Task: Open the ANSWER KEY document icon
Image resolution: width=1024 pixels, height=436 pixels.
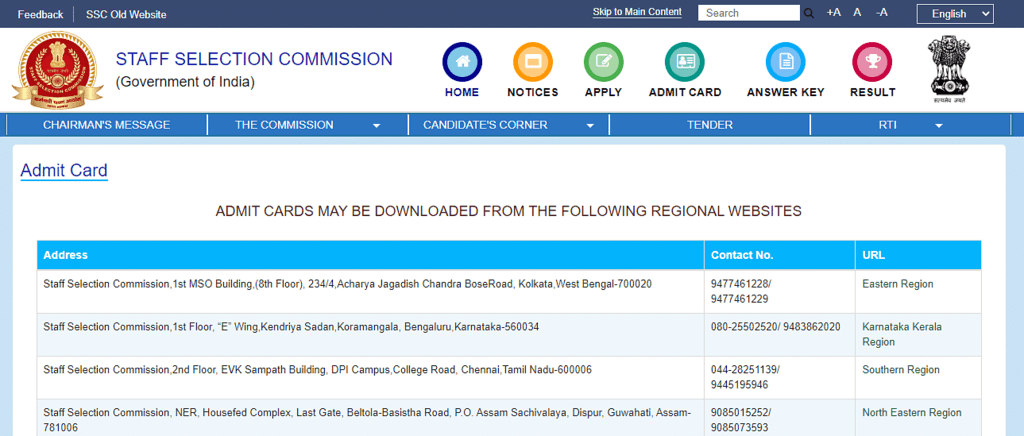Action: [786, 62]
